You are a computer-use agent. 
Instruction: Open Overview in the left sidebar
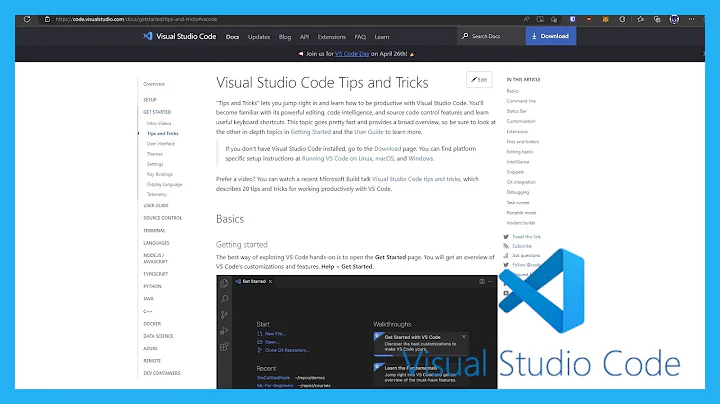coord(154,84)
